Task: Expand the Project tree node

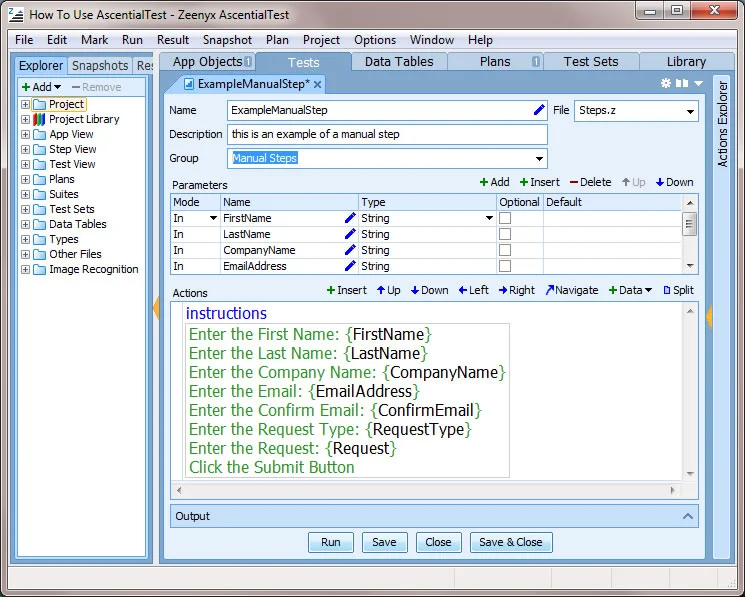Action: [x=26, y=104]
